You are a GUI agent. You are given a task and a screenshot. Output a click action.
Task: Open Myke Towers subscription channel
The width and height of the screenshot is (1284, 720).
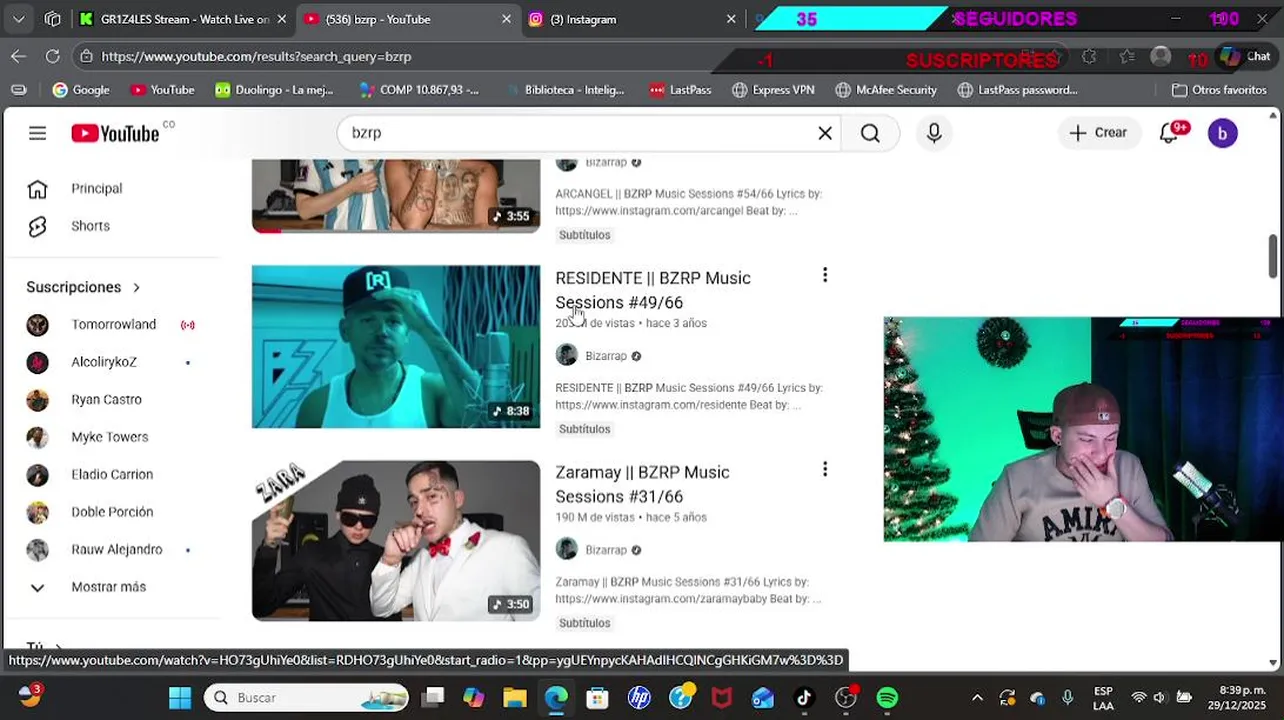(110, 437)
